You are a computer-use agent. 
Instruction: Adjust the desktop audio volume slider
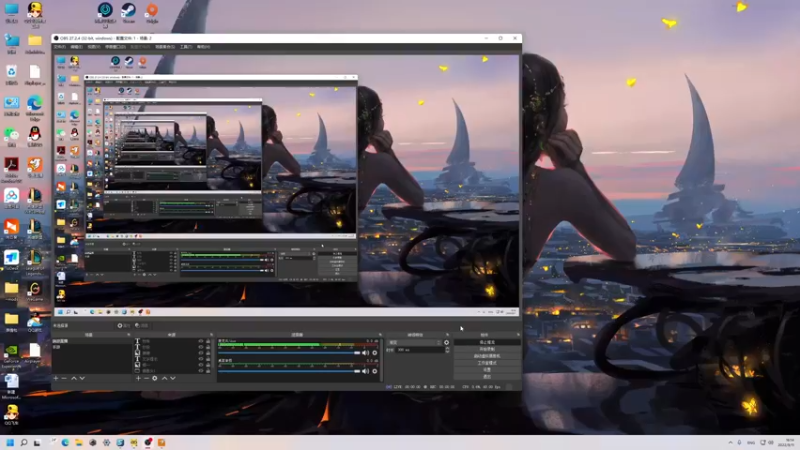(x=289, y=371)
